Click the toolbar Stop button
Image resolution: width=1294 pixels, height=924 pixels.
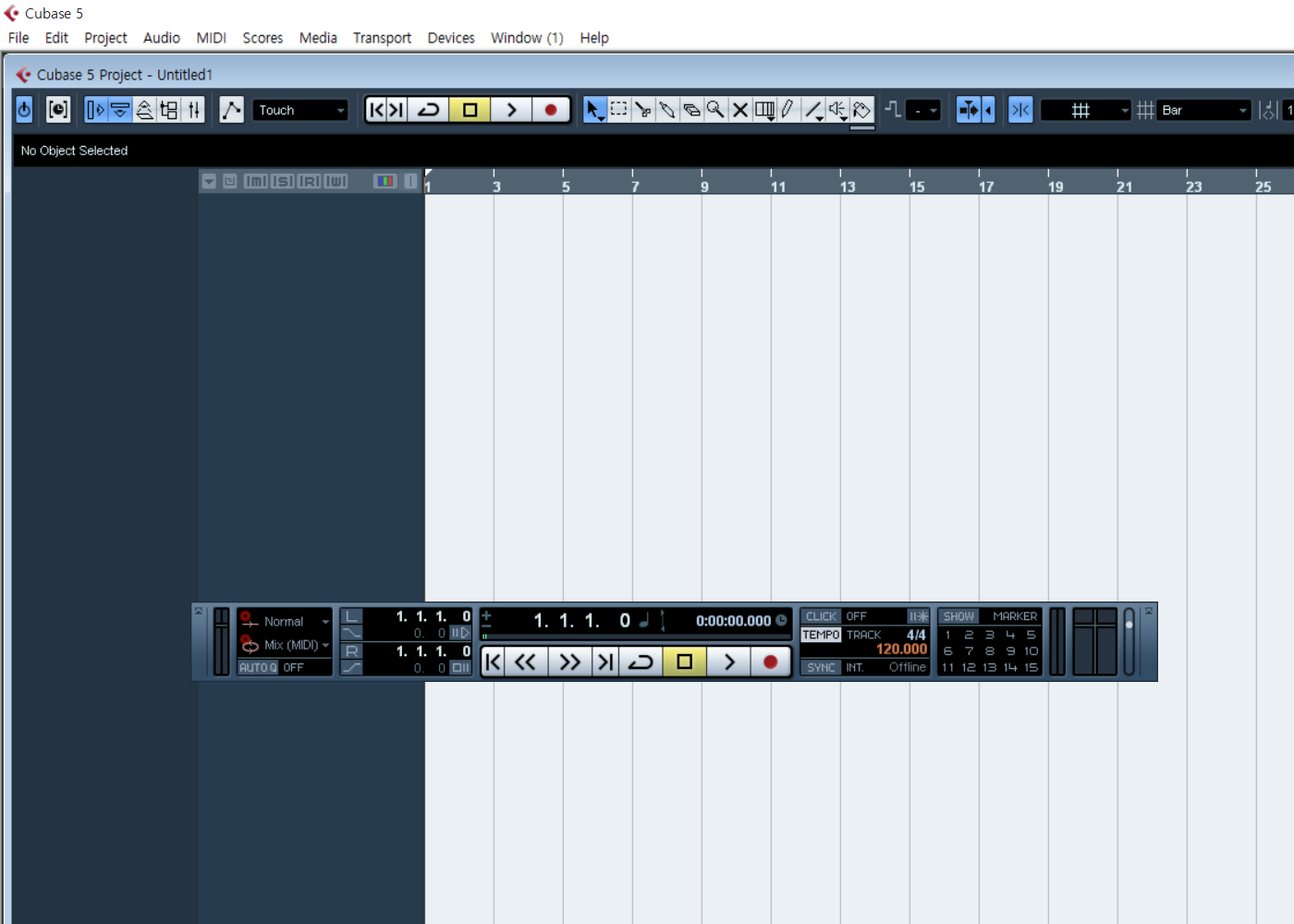coord(470,110)
